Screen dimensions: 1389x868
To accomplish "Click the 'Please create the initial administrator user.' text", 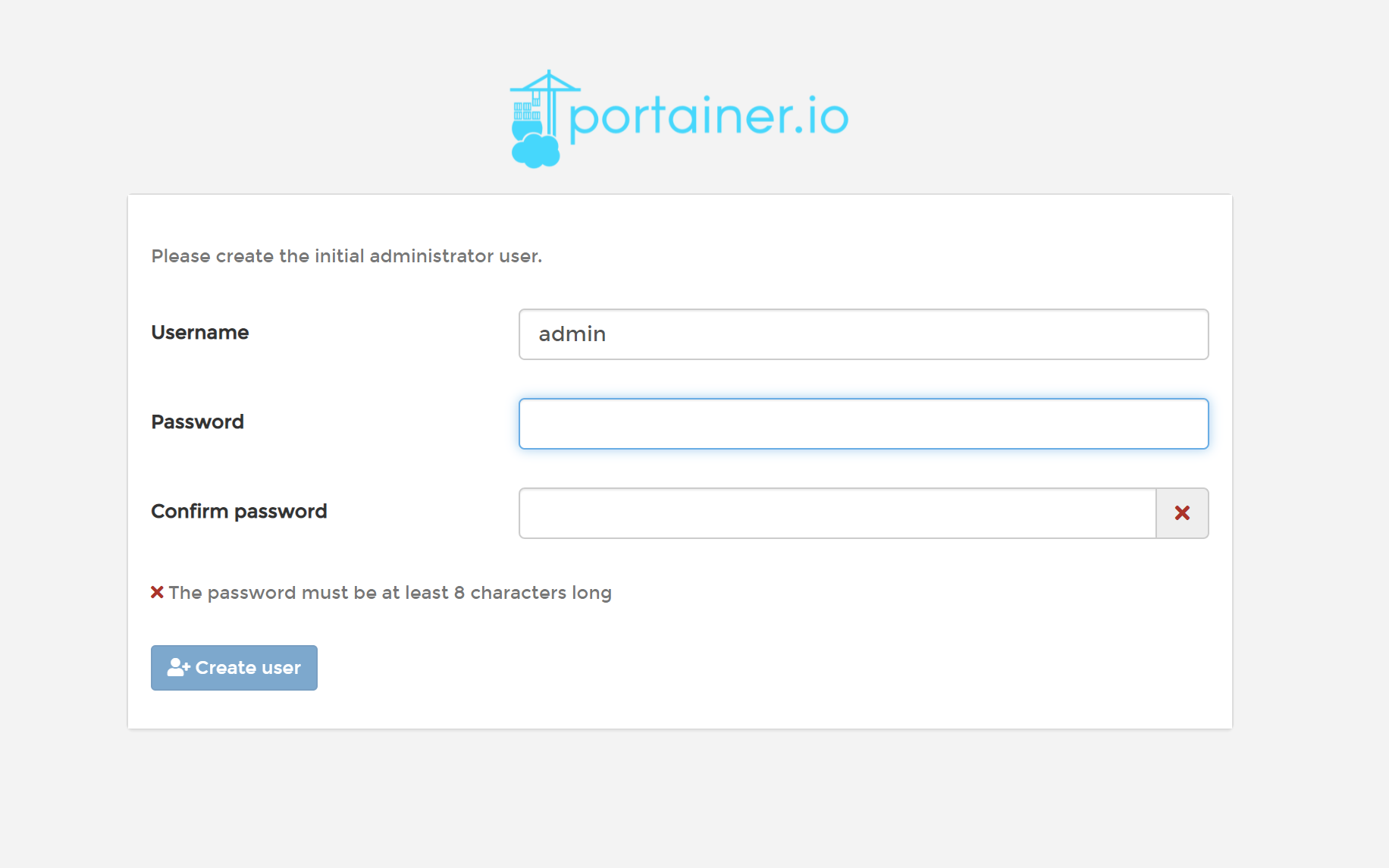I will (x=346, y=256).
